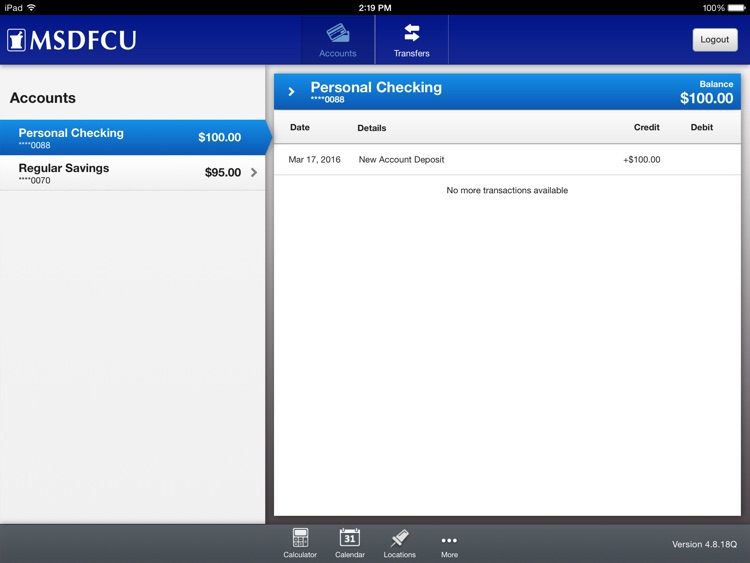
Task: Click the +$100.00 credit amount
Action: [641, 160]
